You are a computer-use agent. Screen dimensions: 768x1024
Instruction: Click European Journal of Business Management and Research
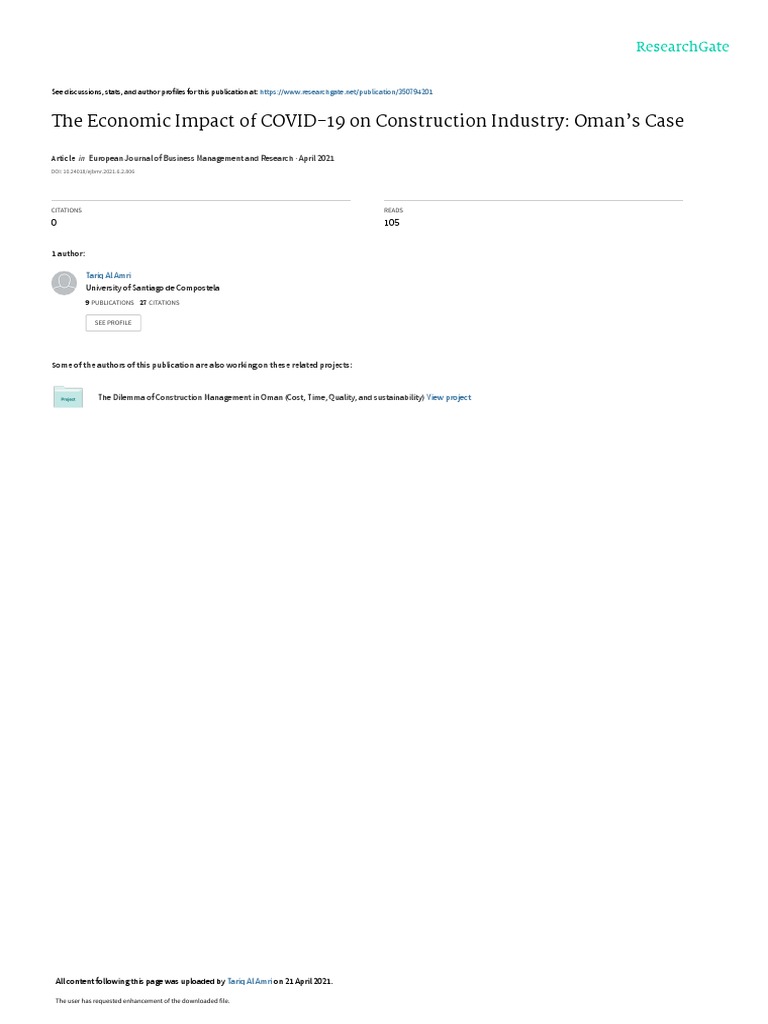191,158
